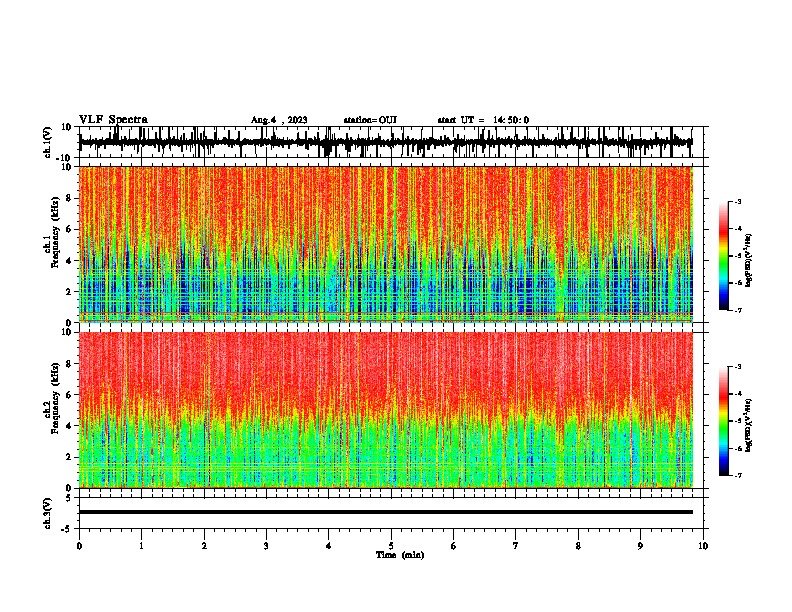Screen dimensions: 792x612
Task: Click the date 'Aug.4 , 2023' label
Action: pyautogui.click(x=279, y=120)
